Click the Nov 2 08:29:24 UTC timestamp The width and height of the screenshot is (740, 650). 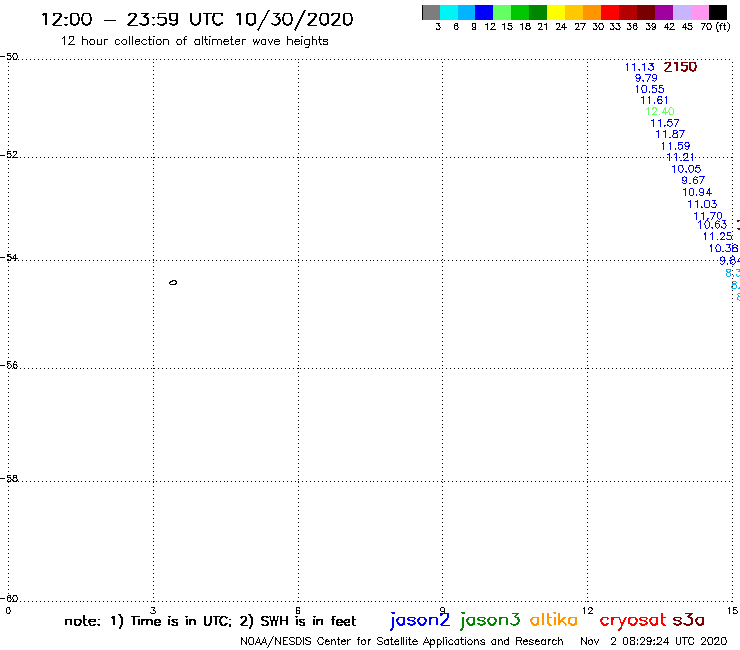point(654,642)
